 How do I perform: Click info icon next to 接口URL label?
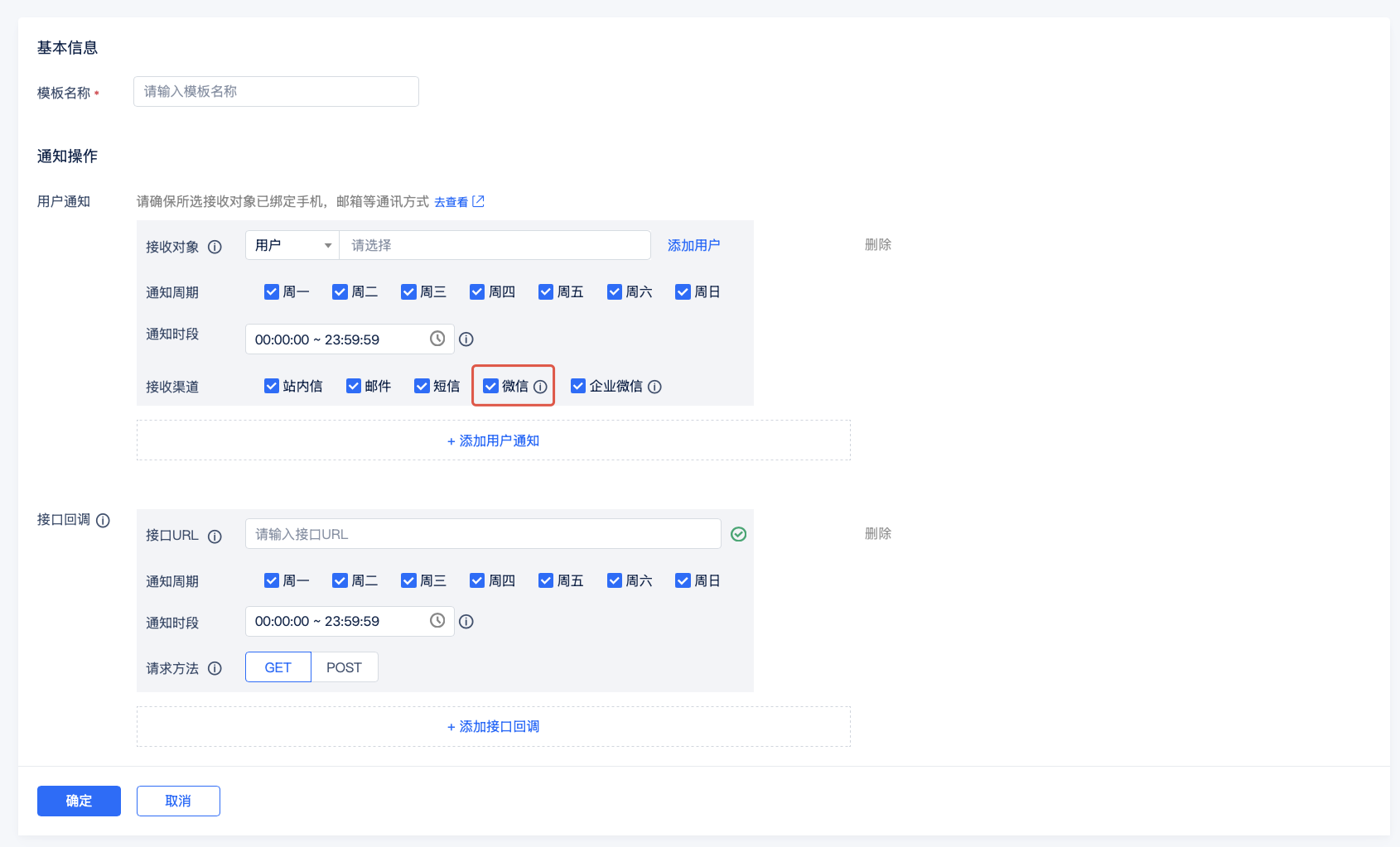click(x=215, y=537)
